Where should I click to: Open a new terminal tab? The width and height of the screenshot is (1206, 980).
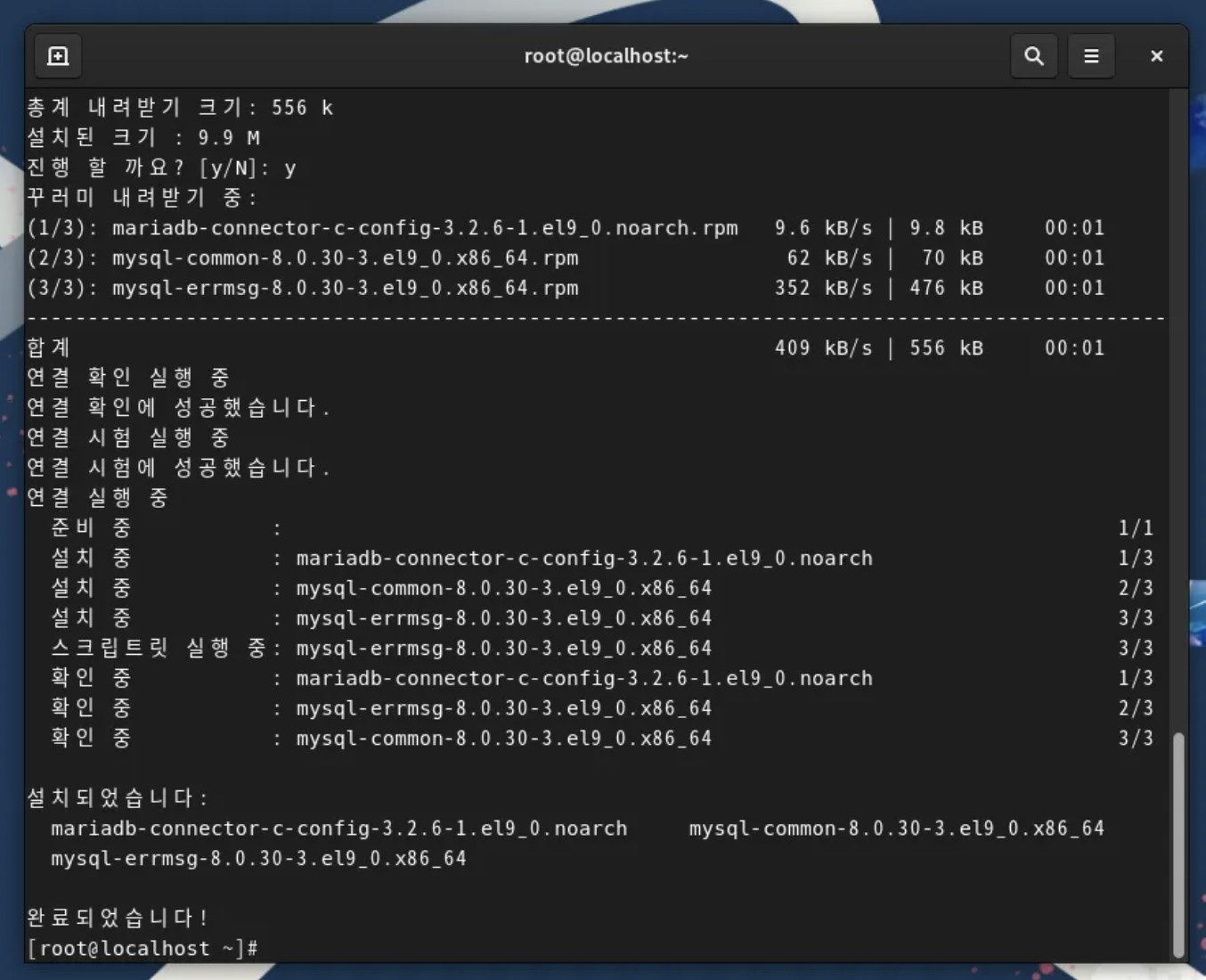58,56
